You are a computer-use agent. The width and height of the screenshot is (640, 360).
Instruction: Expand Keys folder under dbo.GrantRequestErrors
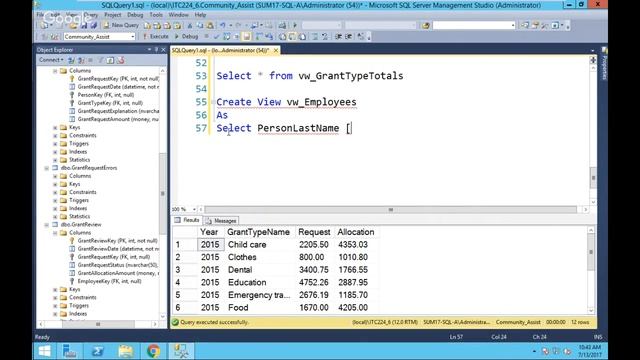tap(55, 184)
